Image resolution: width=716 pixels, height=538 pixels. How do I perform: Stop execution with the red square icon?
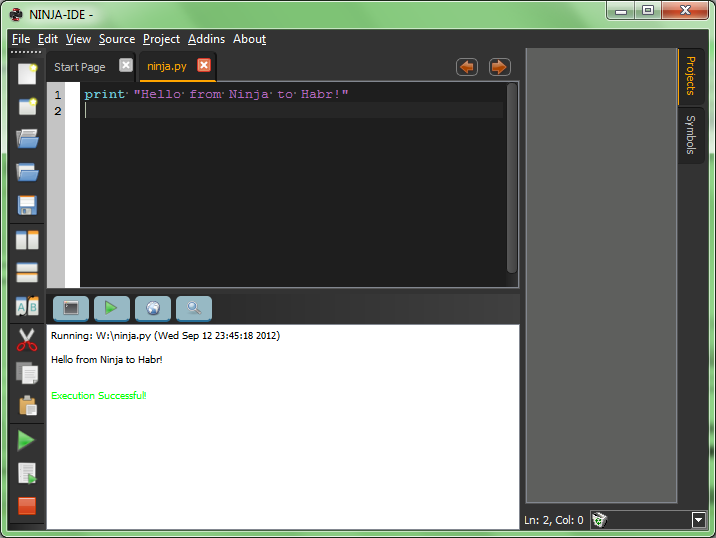[x=27, y=506]
